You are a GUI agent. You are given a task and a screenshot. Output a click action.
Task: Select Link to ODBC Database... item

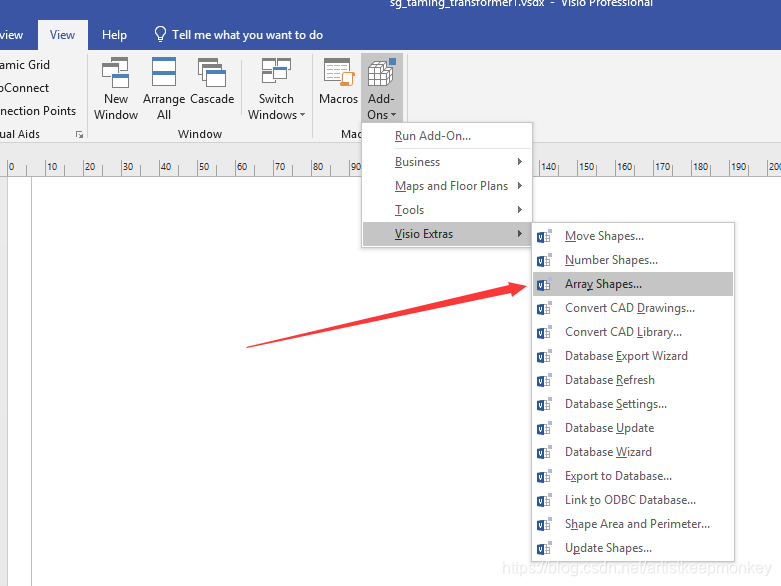[633, 500]
